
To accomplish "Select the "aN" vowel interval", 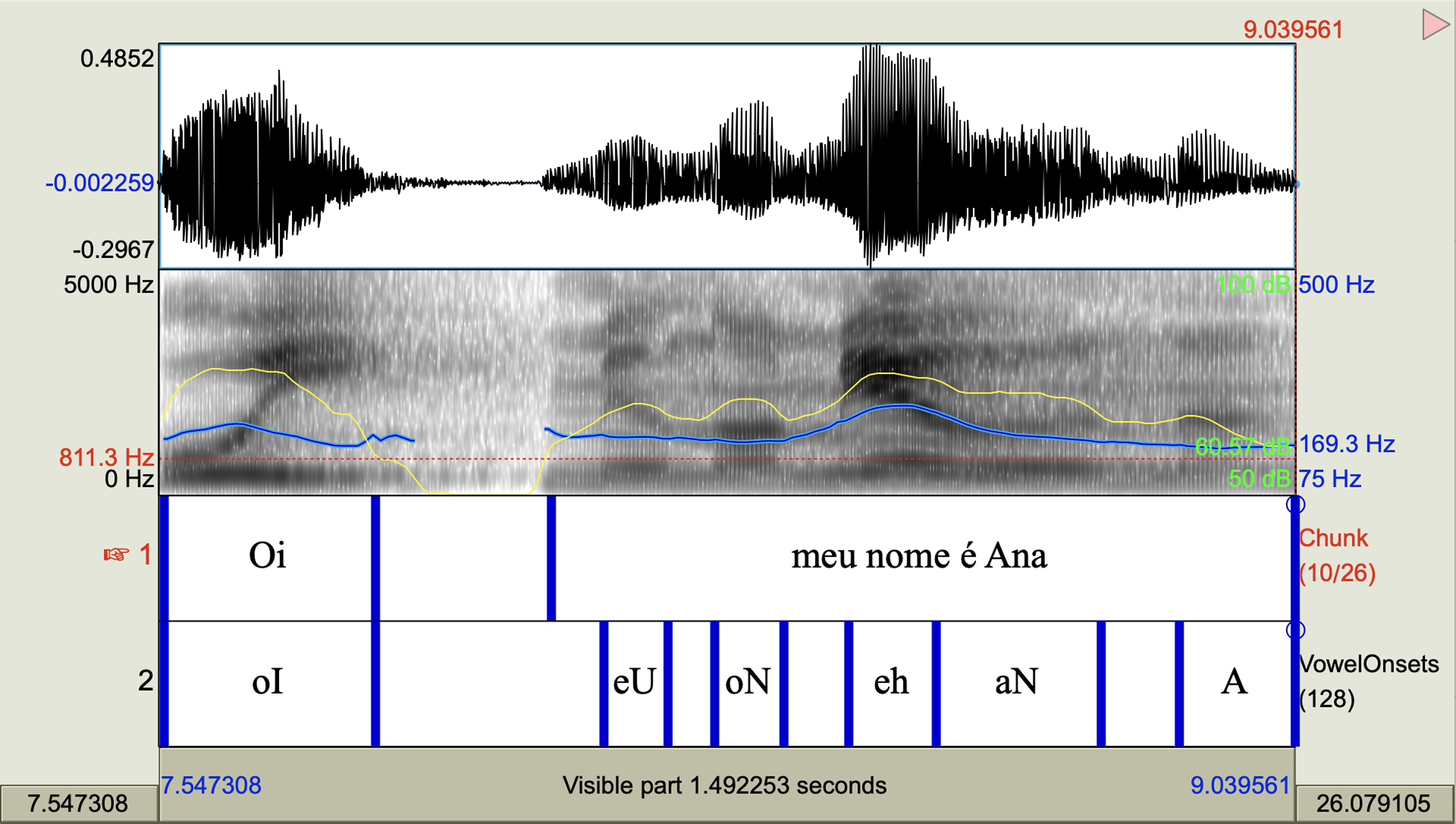I will tap(1017, 682).
